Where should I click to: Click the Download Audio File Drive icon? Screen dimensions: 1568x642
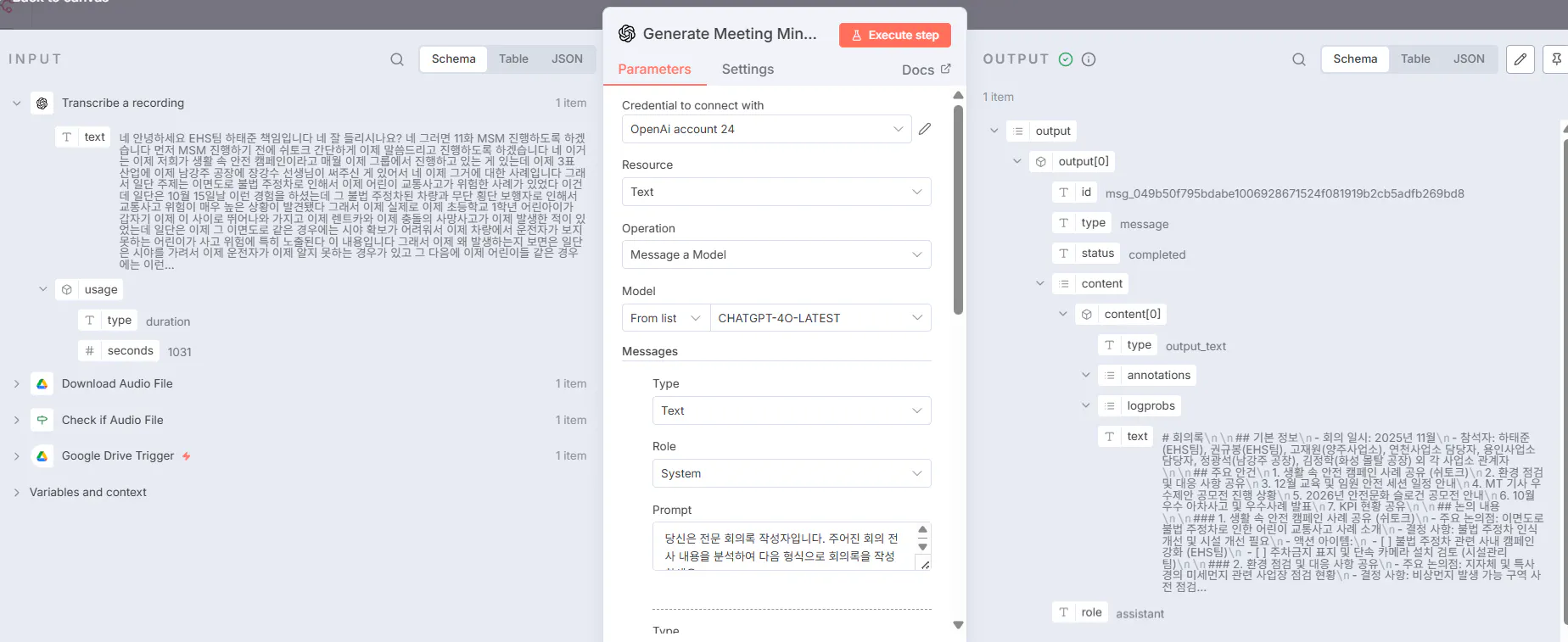42,384
